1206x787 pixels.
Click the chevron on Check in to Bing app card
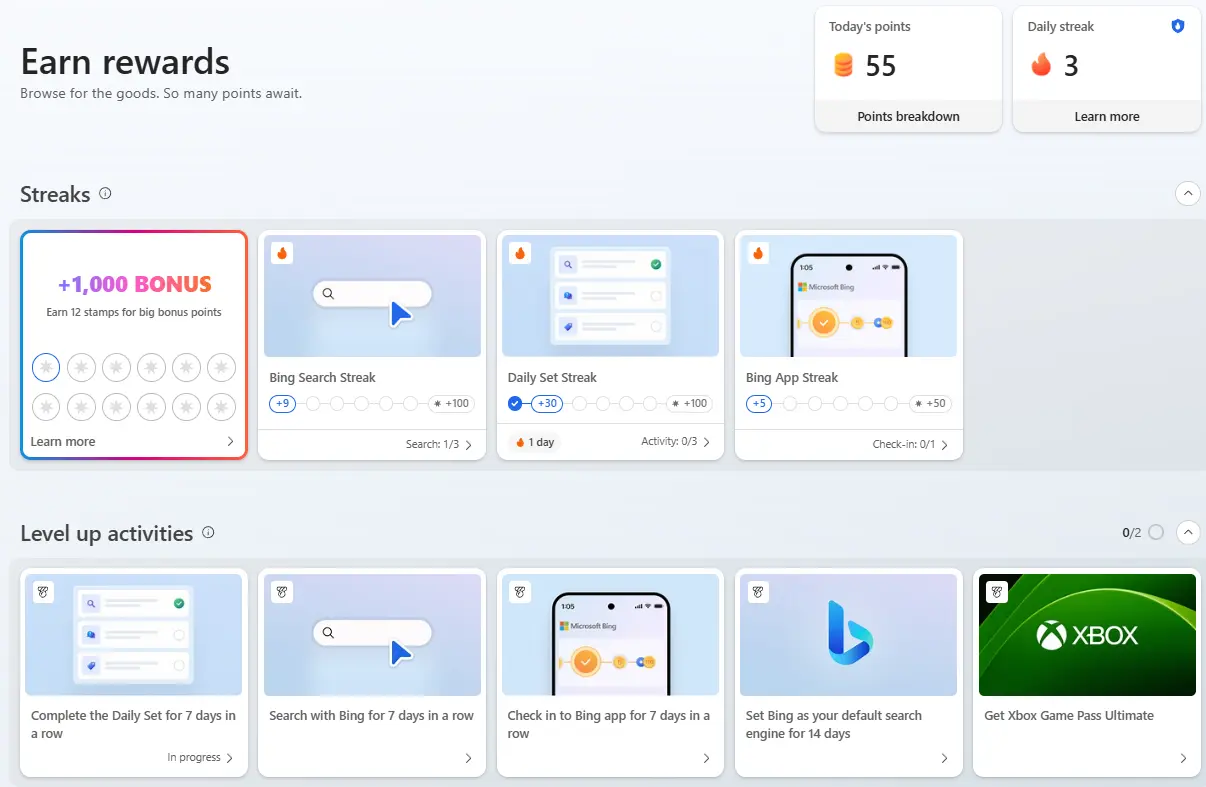(706, 758)
